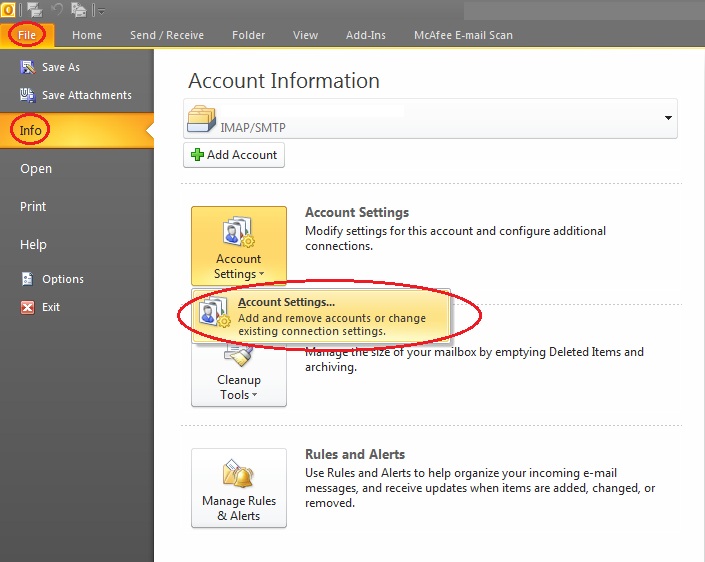
Task: Choose Account Settings... from dropdown menu
Action: 321,316
